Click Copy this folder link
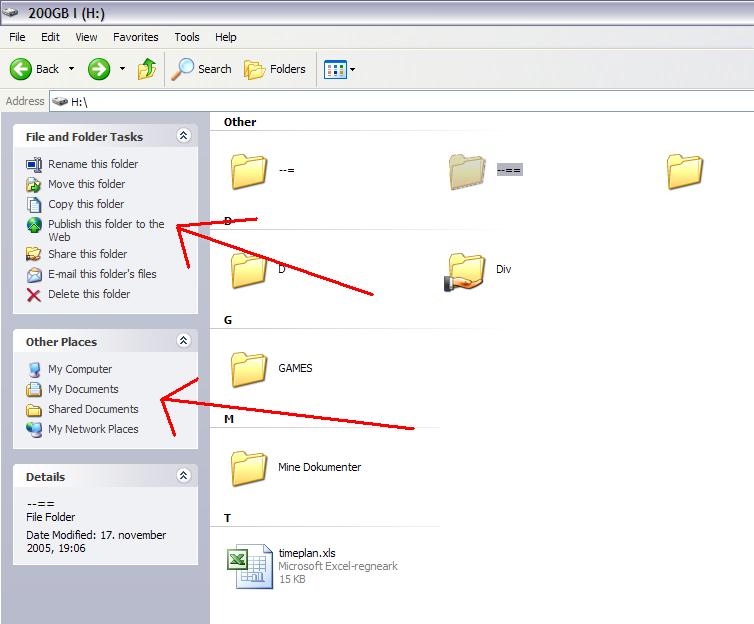This screenshot has height=624, width=754. [86, 204]
